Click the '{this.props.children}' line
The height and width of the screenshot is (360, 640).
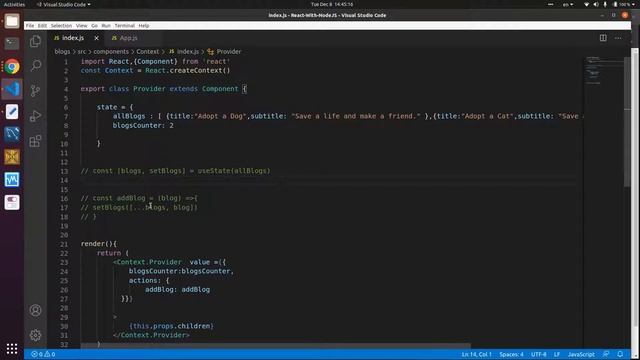point(171,326)
